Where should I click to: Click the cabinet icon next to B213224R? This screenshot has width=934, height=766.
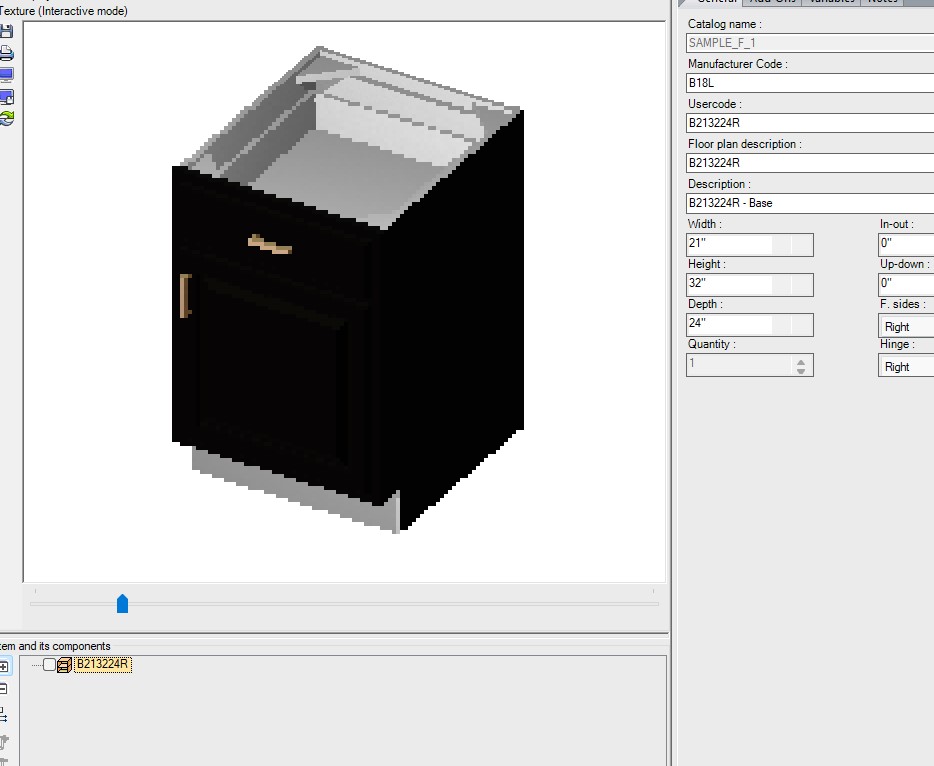65,665
